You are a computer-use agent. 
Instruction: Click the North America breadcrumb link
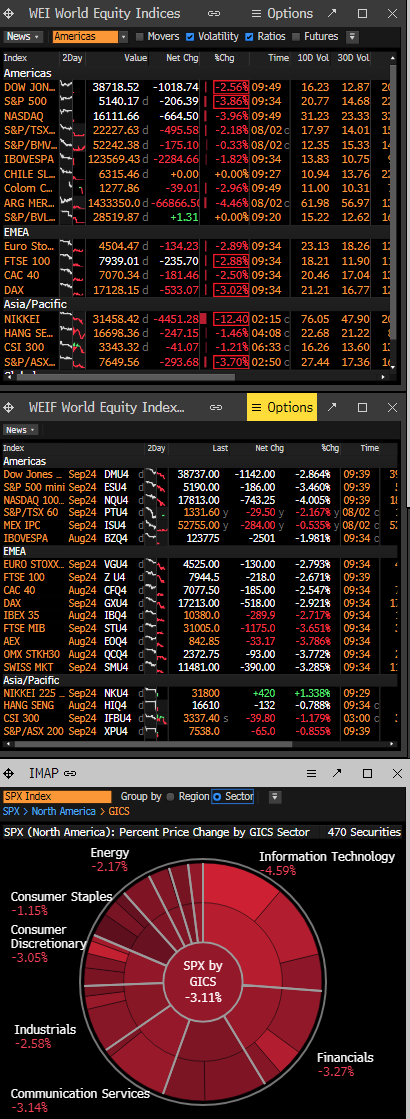click(63, 811)
